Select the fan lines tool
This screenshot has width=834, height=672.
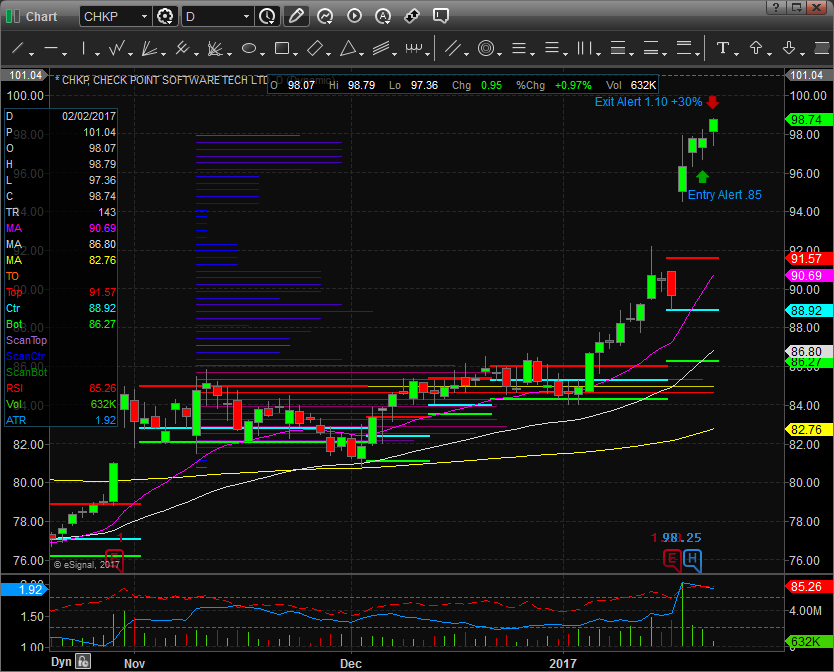pyautogui.click(x=149, y=48)
